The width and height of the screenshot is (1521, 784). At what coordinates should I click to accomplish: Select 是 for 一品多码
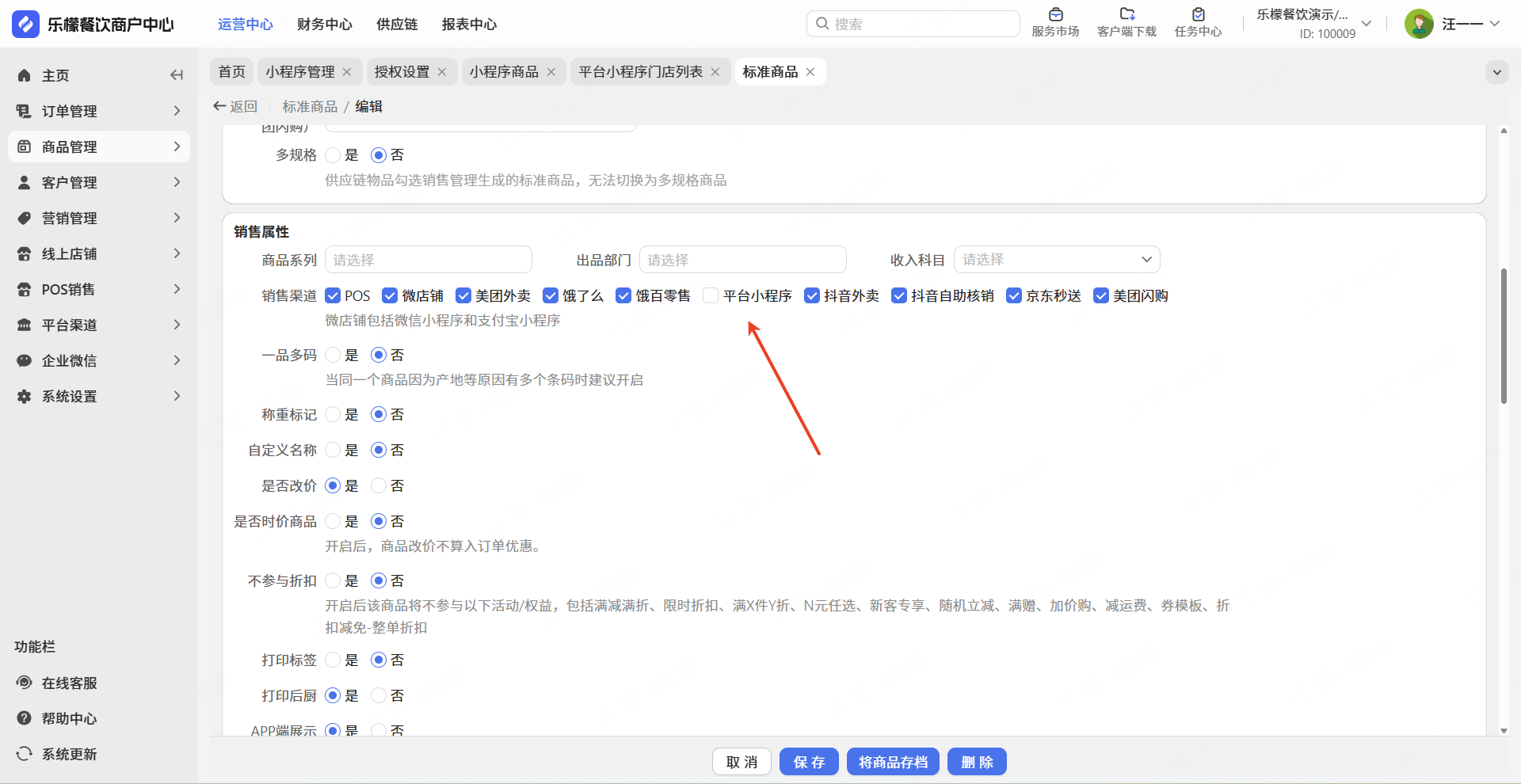(x=333, y=355)
